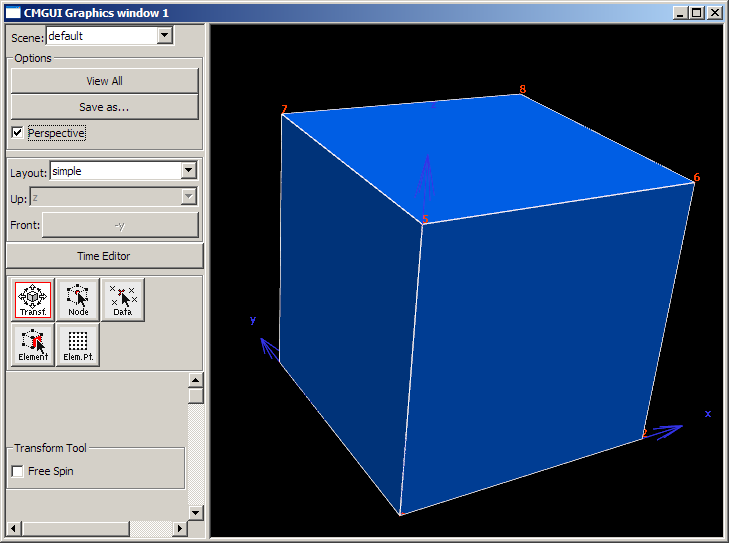Image resolution: width=729 pixels, height=543 pixels.
Task: Click the Save as... button
Action: [x=105, y=107]
